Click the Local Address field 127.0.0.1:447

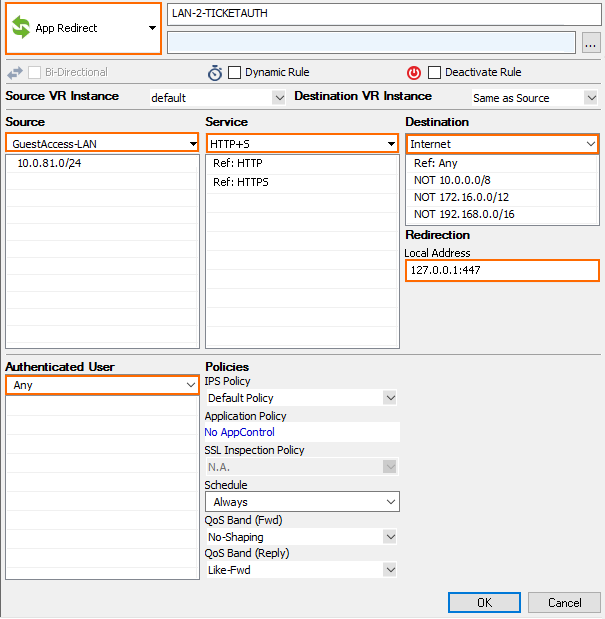[x=502, y=270]
